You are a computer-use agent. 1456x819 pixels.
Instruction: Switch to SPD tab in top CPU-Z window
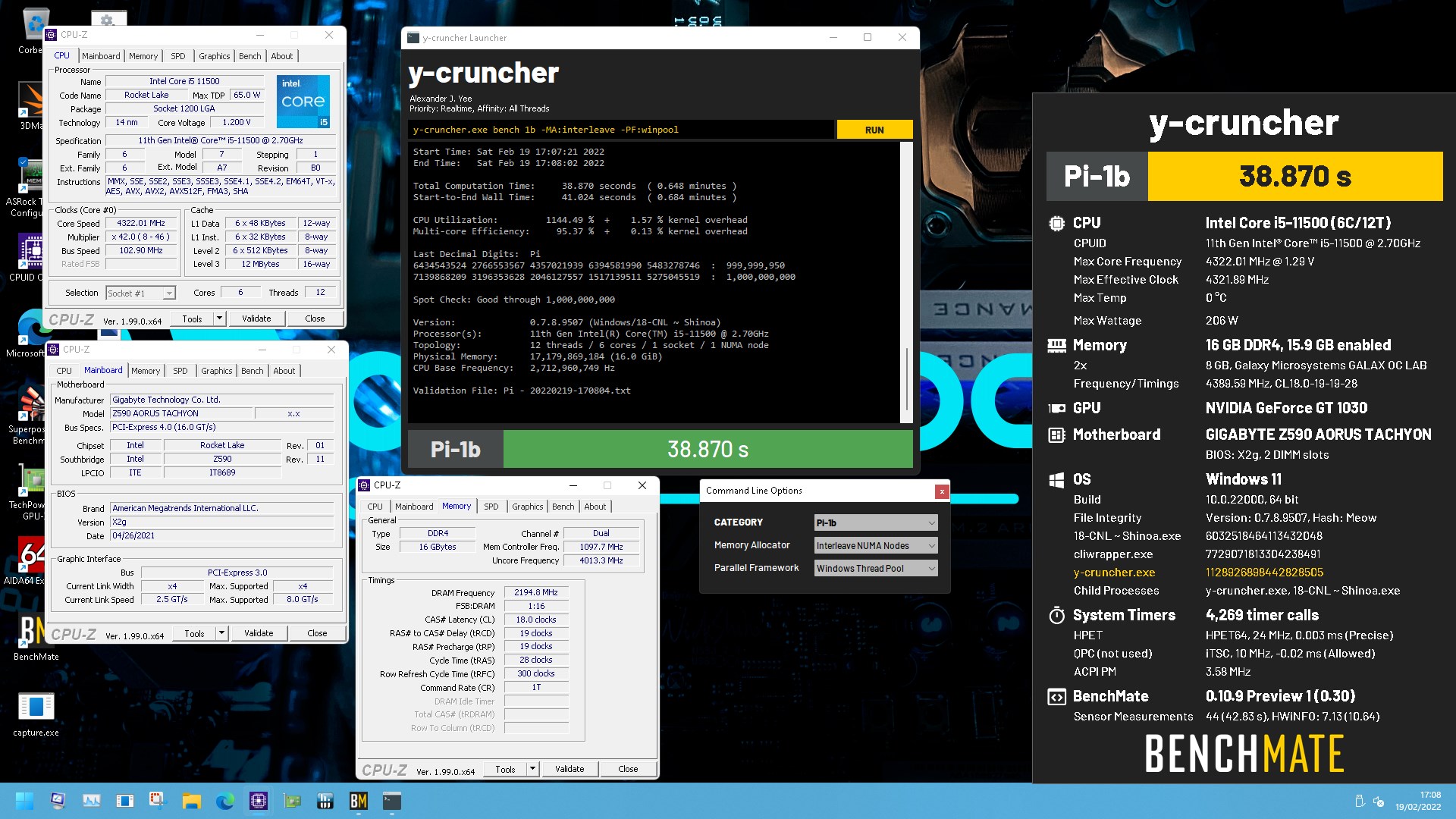coord(177,56)
